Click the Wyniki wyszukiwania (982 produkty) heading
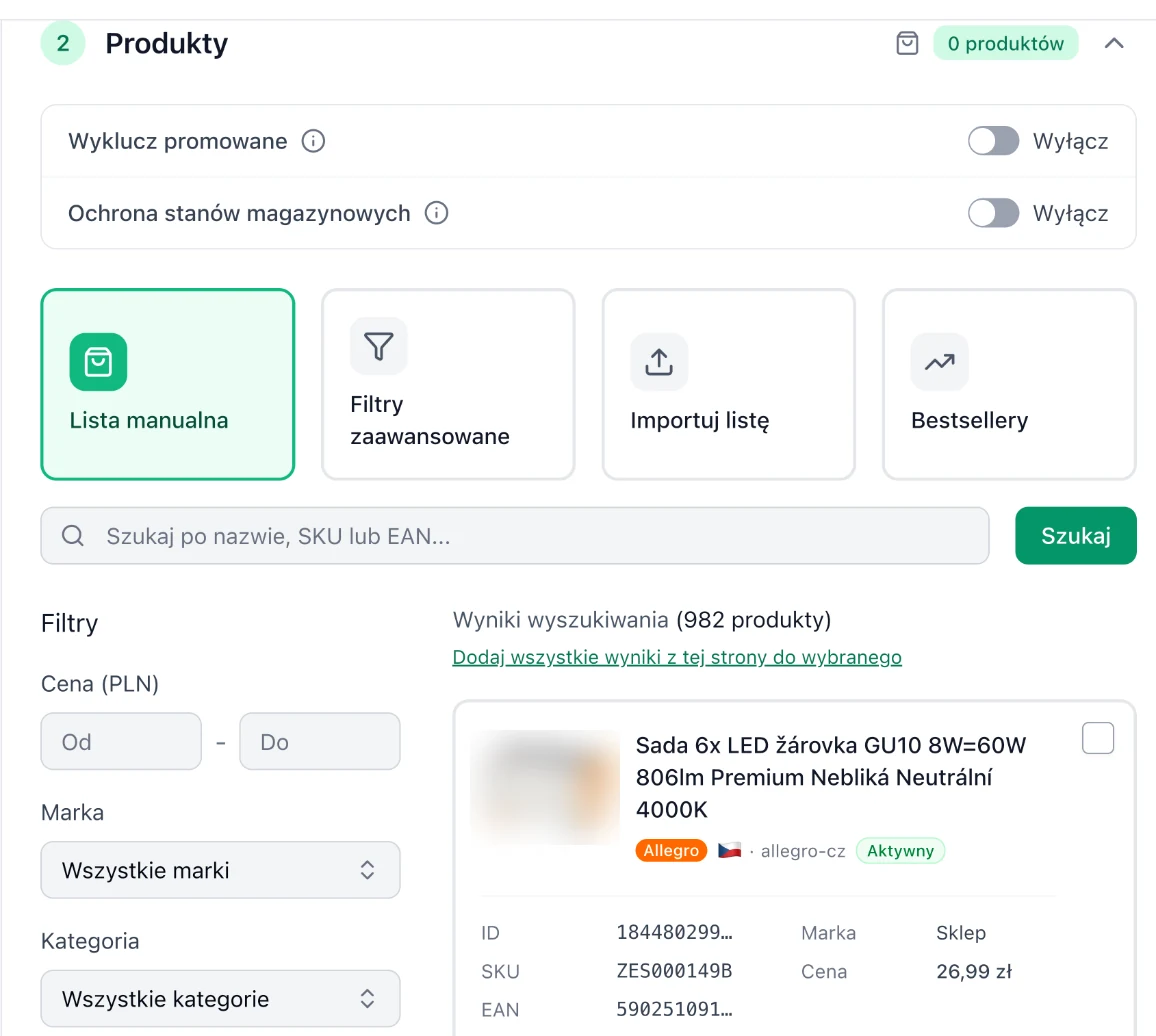 [x=641, y=620]
